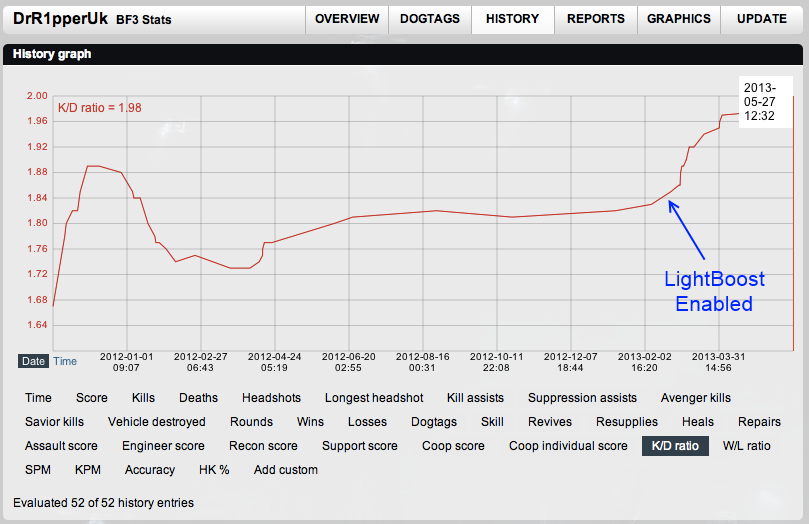Plot the Kills statistic
This screenshot has width=809, height=524.
pyautogui.click(x=143, y=398)
